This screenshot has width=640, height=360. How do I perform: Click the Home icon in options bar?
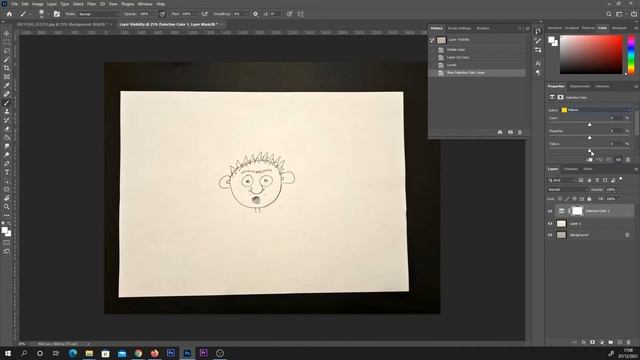pos(9,14)
